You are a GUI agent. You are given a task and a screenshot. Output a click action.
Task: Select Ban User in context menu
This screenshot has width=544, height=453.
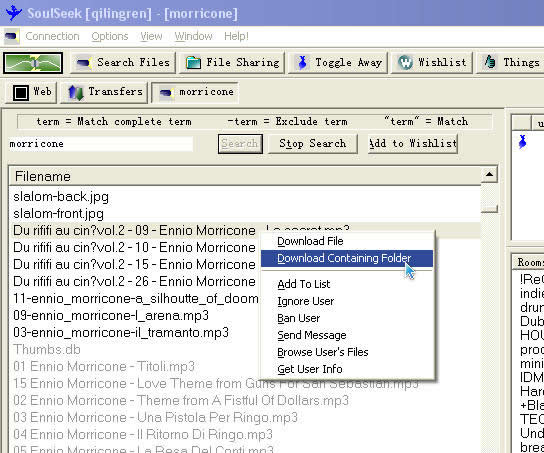(x=347, y=318)
